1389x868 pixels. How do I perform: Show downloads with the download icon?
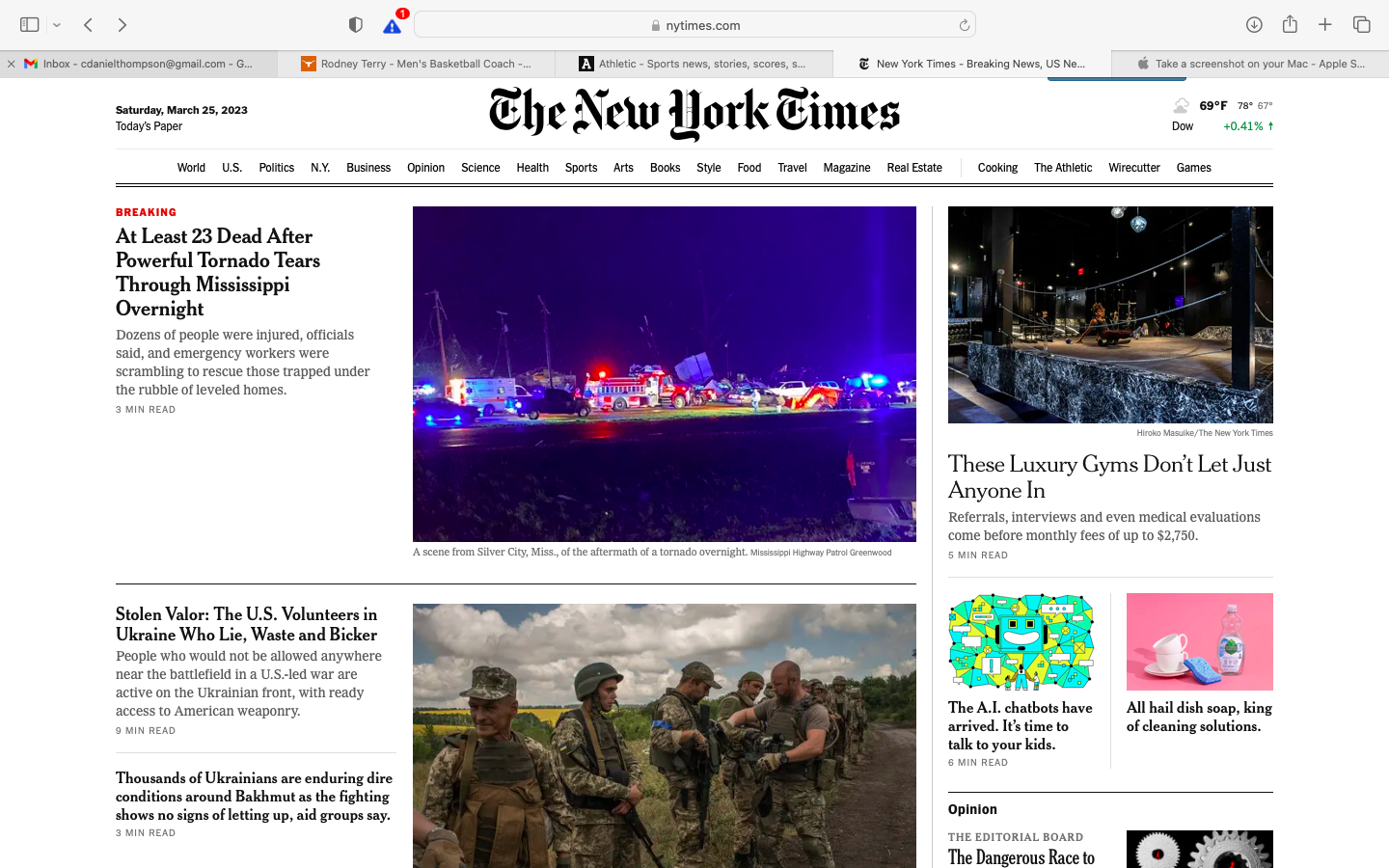(1254, 25)
